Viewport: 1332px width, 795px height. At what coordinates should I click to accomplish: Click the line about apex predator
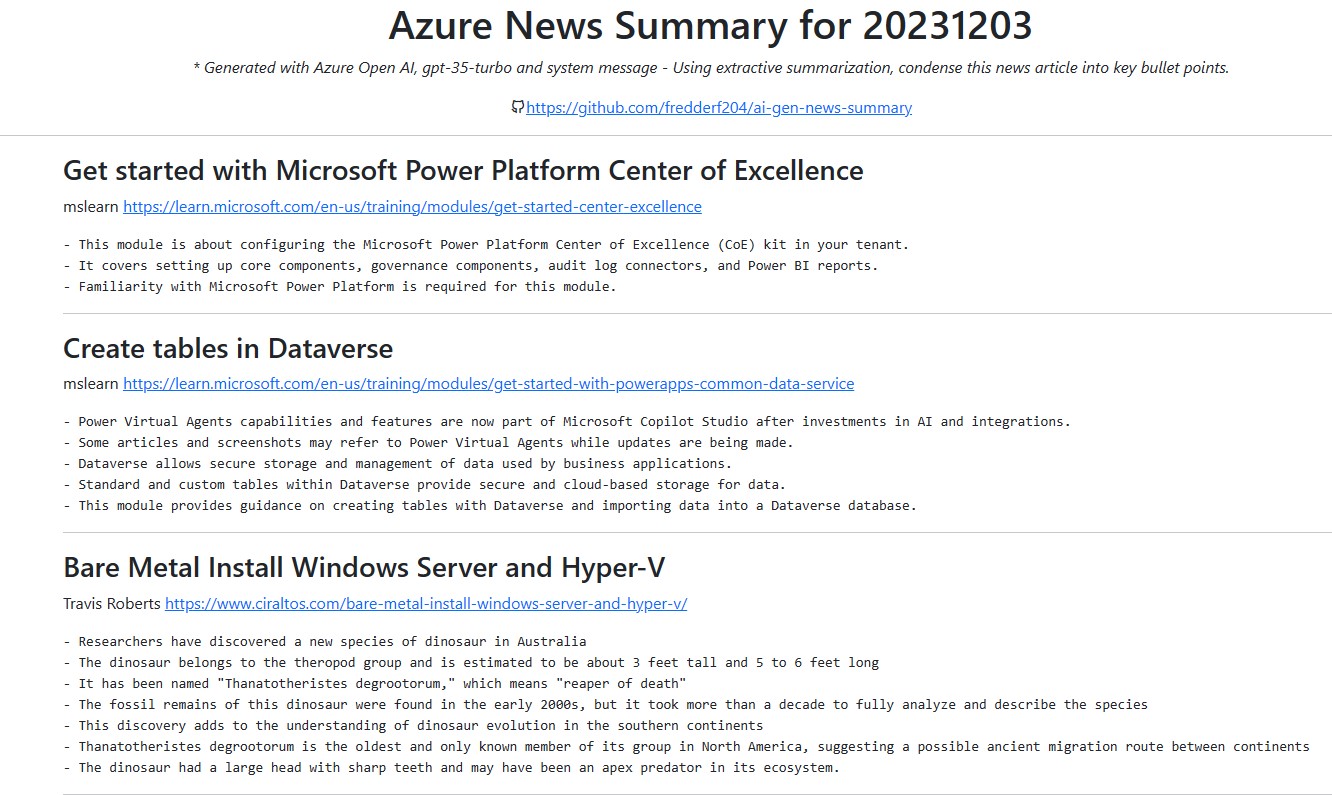click(451, 767)
